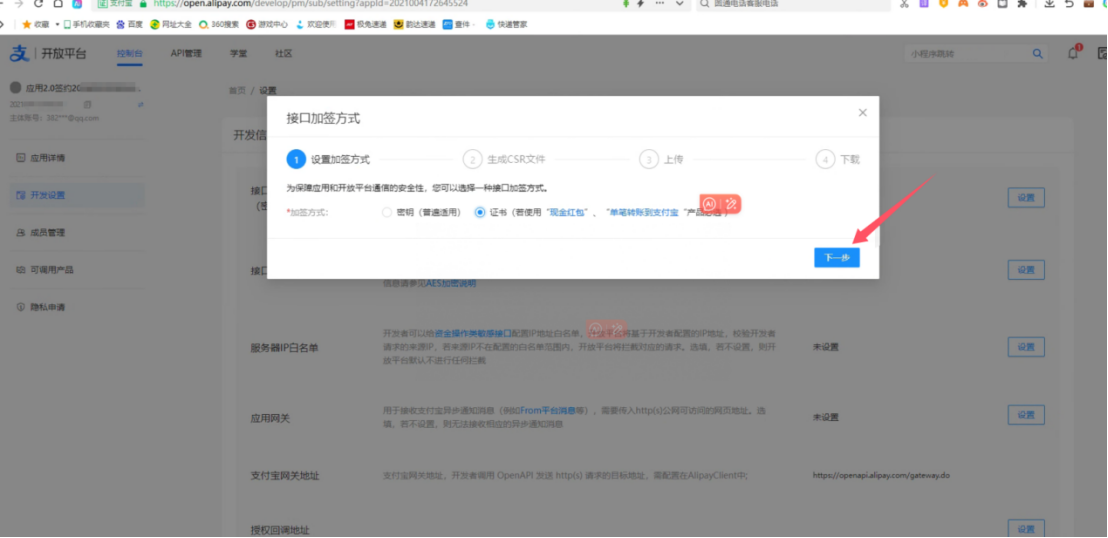This screenshot has width=1108, height=538.
Task: Open the 单笔转账到支付宝 link
Action: tap(642, 212)
